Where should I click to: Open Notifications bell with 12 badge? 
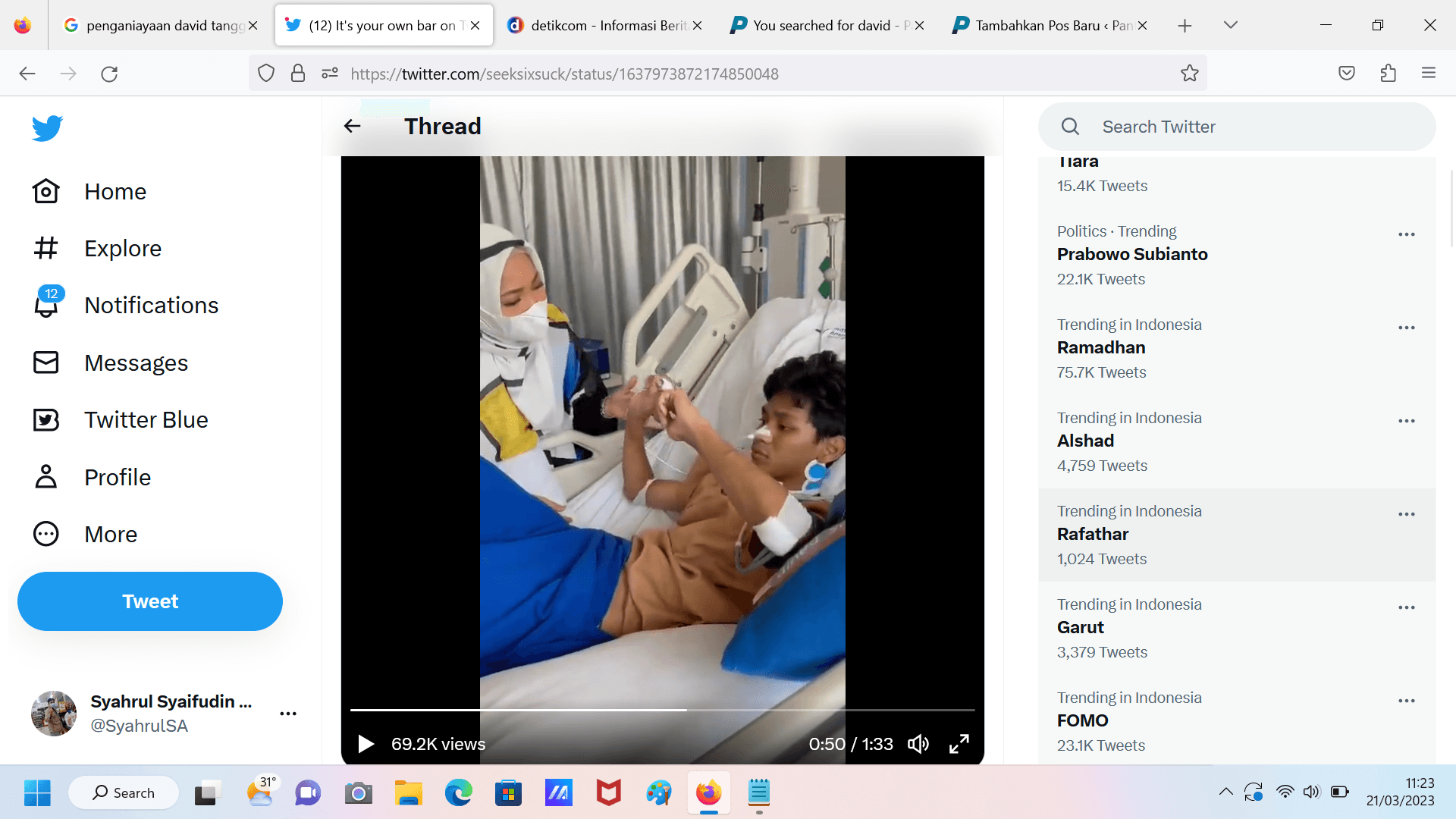click(x=47, y=303)
